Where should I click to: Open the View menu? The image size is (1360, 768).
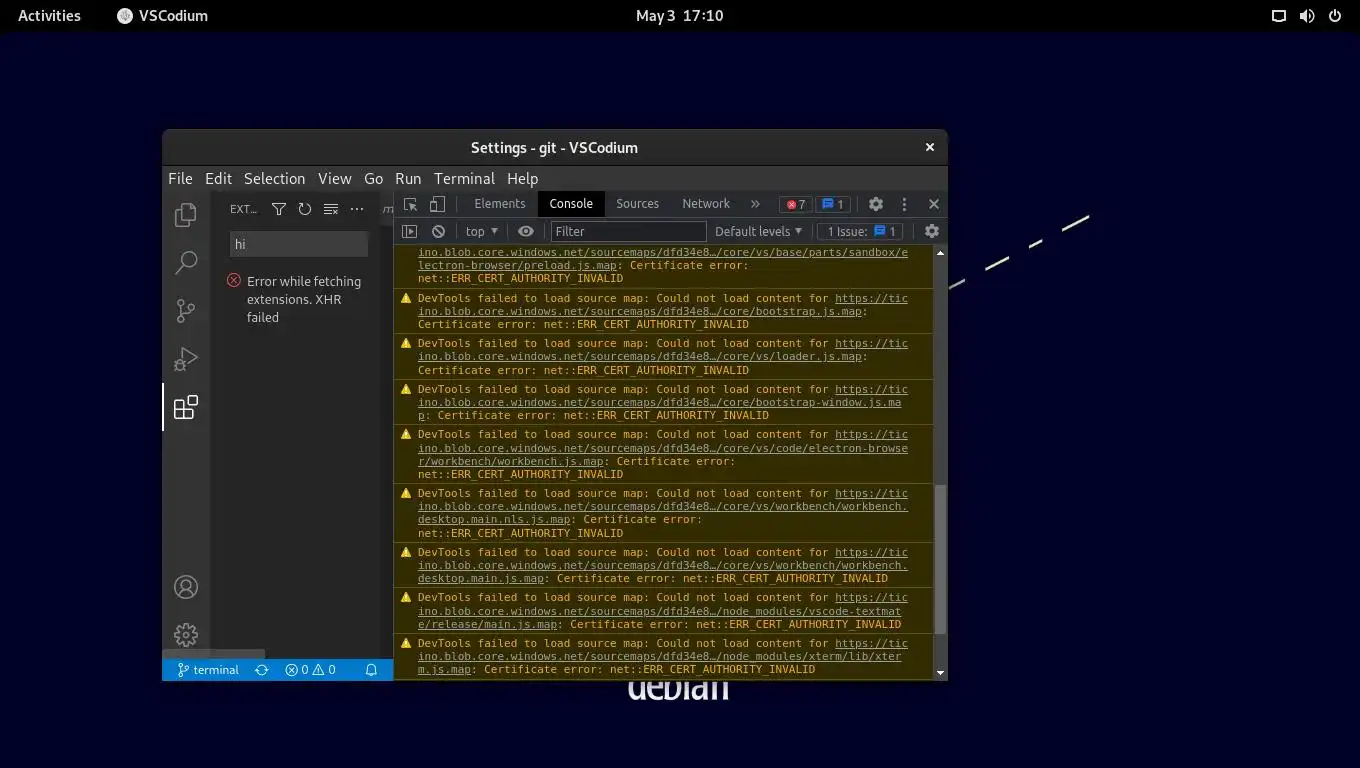334,179
